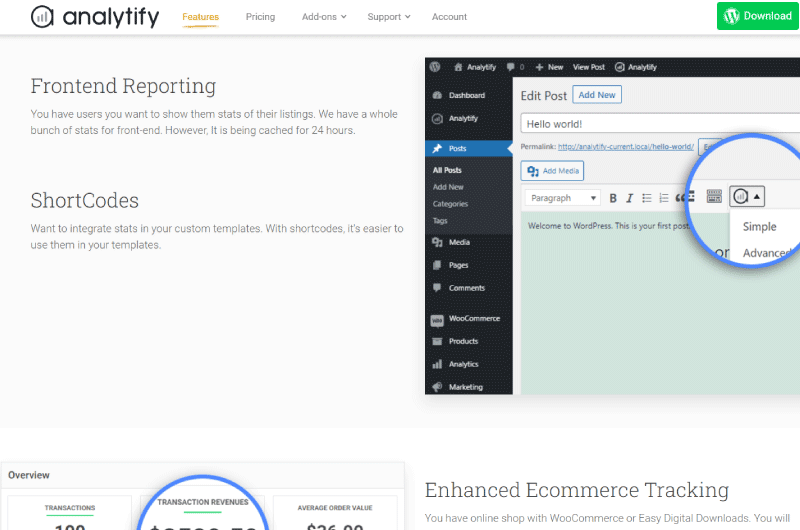Open Categories under Posts
The height and width of the screenshot is (530, 800).
pos(450,204)
